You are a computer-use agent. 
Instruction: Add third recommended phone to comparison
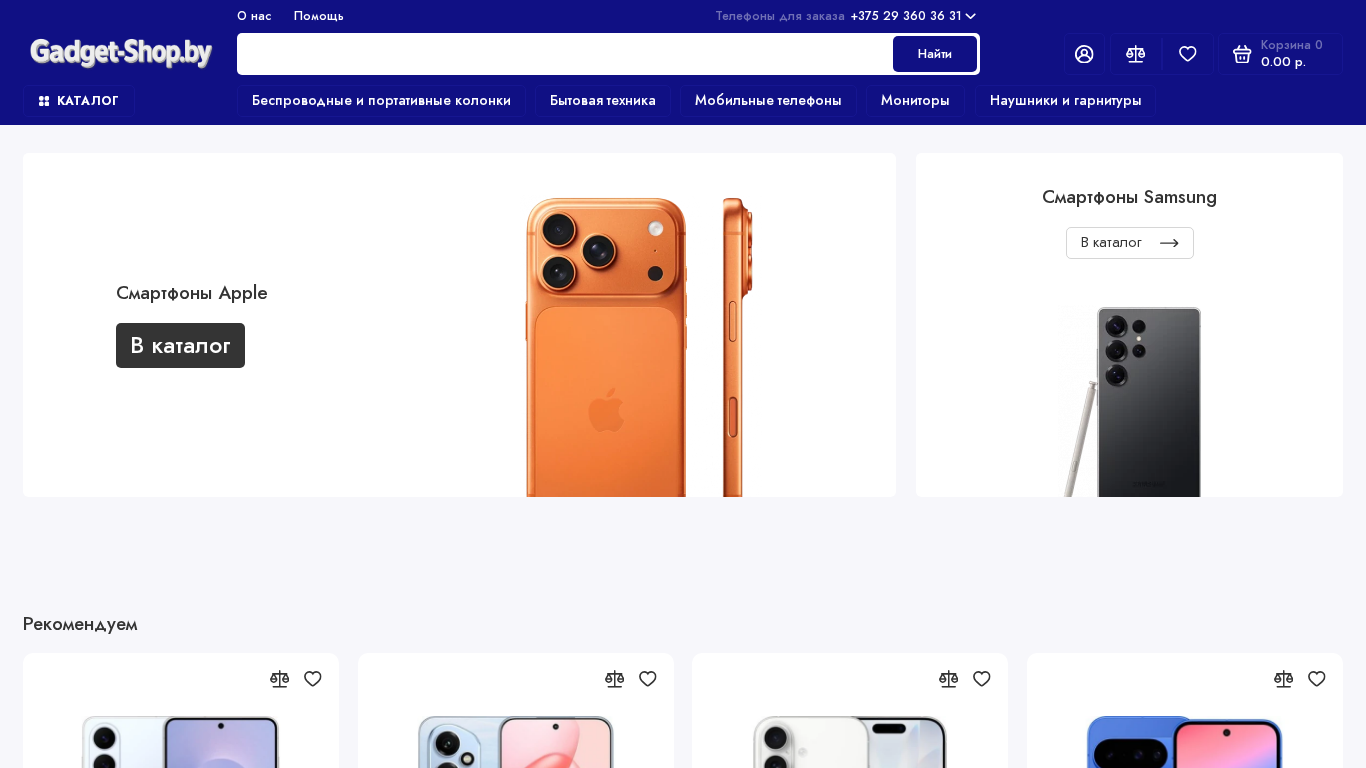click(948, 679)
